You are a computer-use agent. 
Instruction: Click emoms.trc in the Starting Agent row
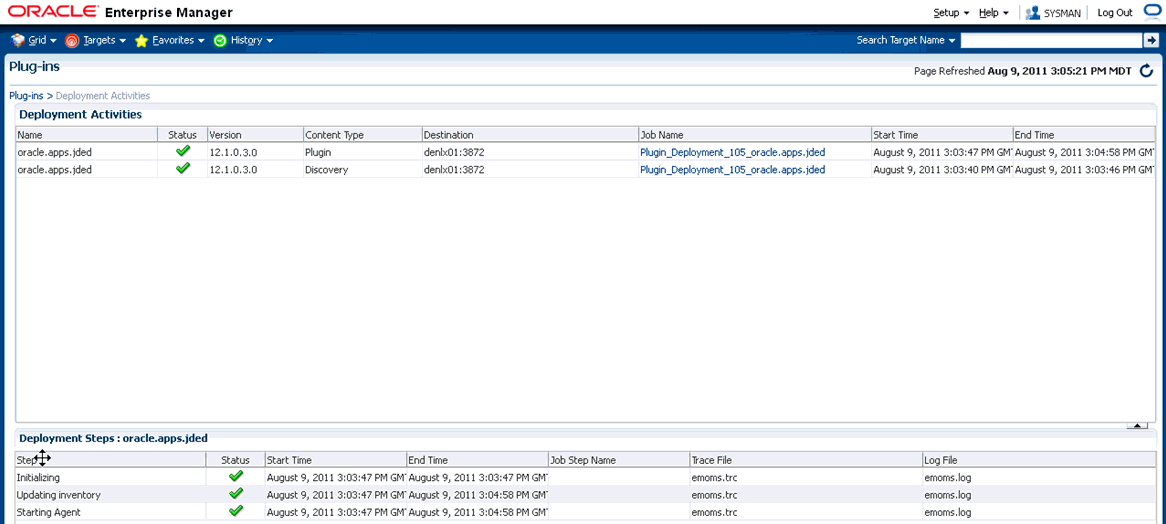pyautogui.click(x=714, y=512)
